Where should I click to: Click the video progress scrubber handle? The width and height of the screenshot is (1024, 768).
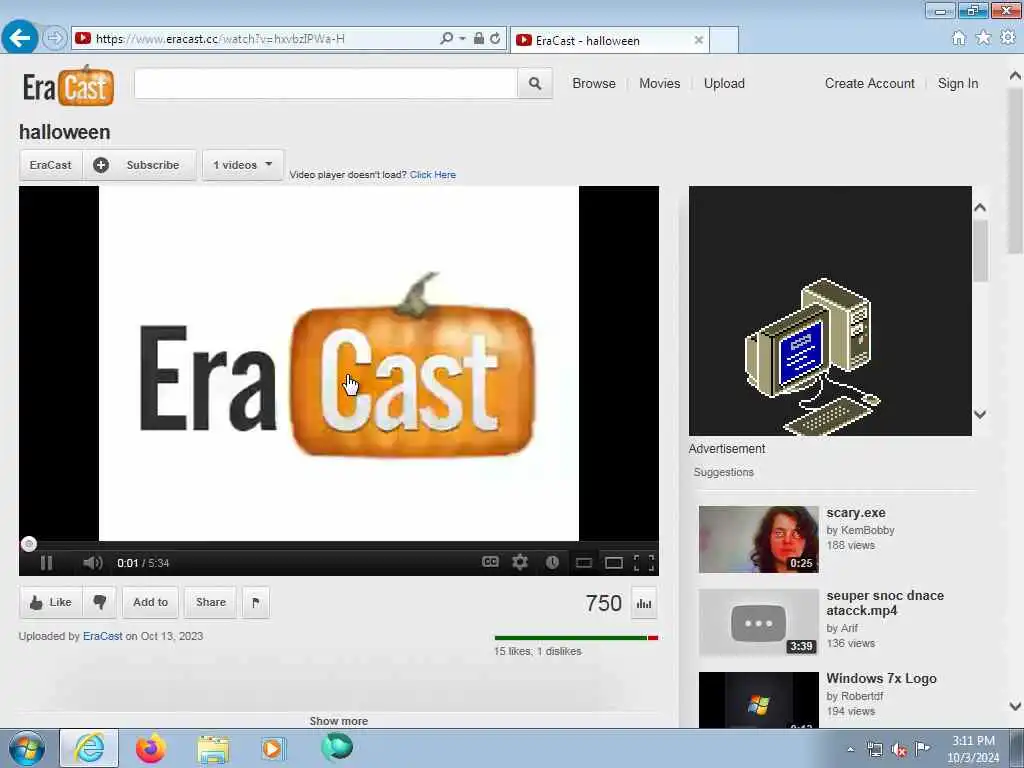click(29, 543)
